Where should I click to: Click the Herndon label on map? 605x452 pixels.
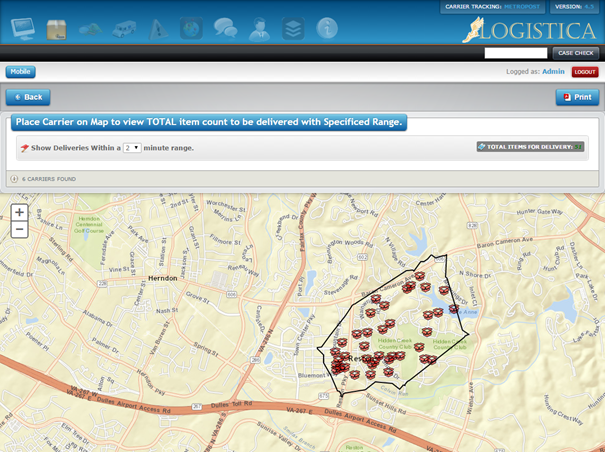click(163, 278)
